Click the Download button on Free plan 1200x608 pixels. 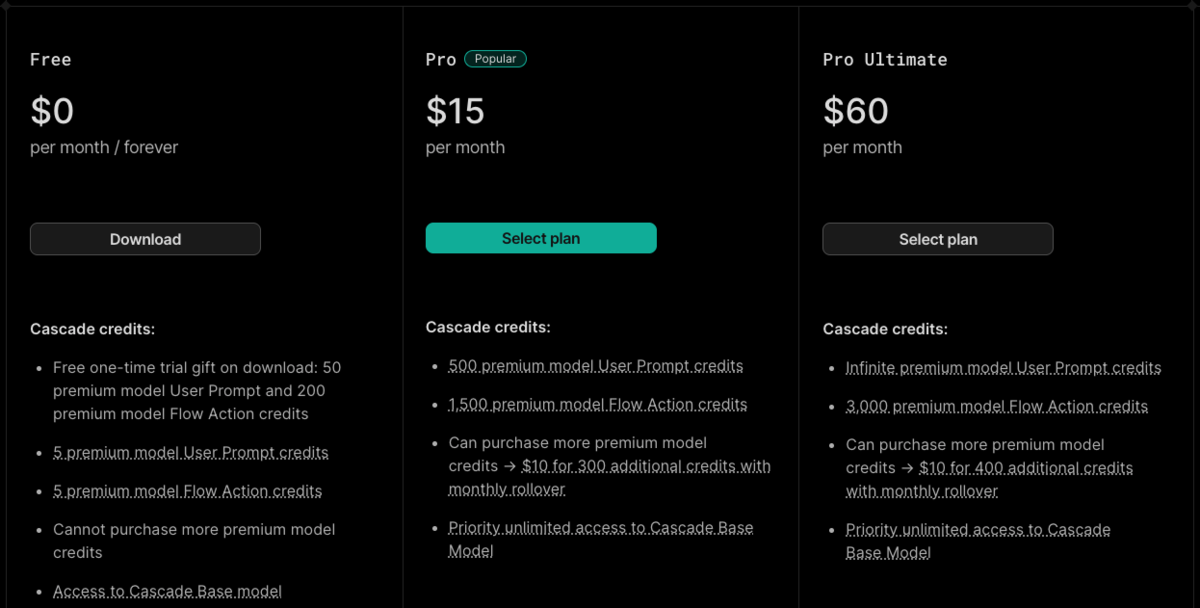(145, 239)
